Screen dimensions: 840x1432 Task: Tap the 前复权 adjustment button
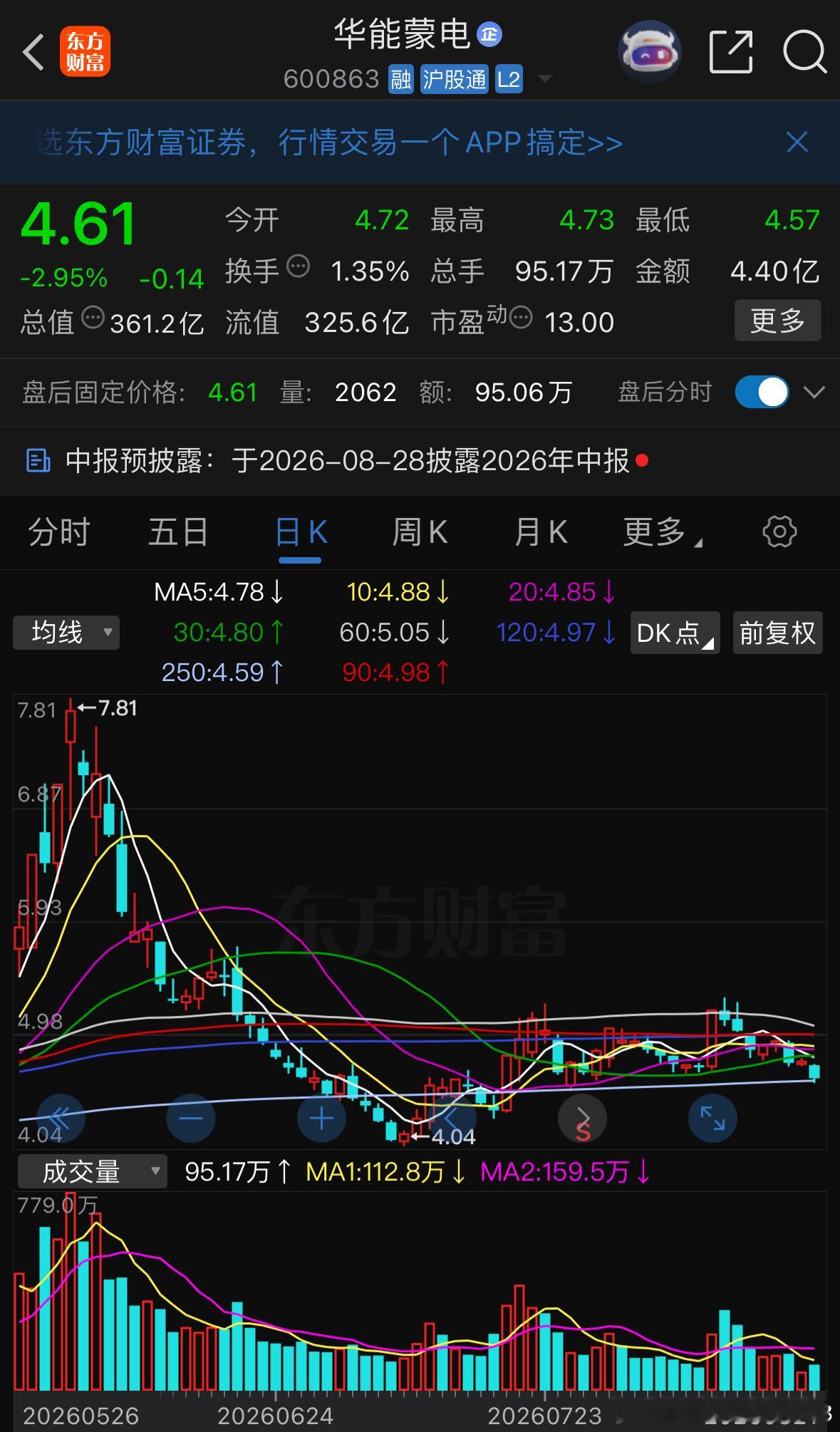778,633
